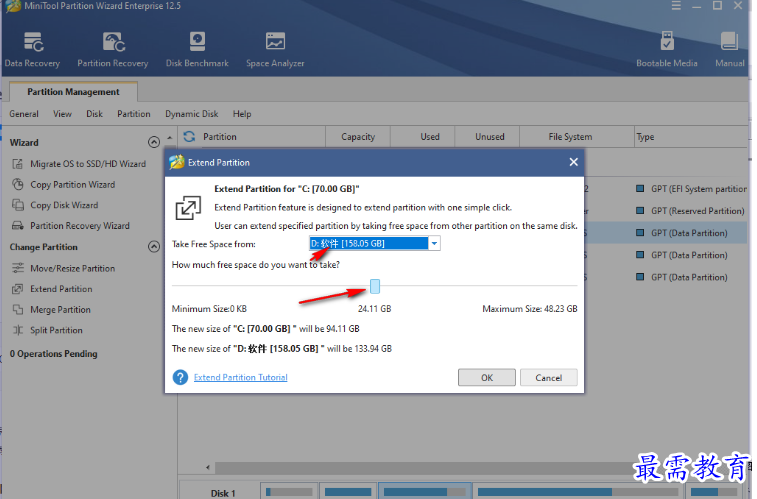The width and height of the screenshot is (757, 499).
Task: Click the 0 Operations Pending text
Action: (x=54, y=354)
